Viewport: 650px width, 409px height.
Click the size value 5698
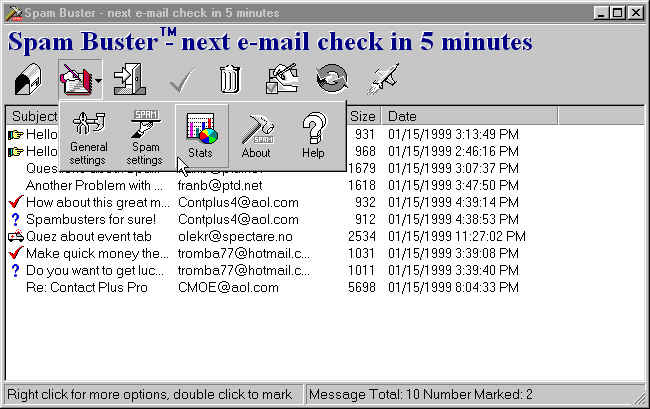(x=362, y=287)
